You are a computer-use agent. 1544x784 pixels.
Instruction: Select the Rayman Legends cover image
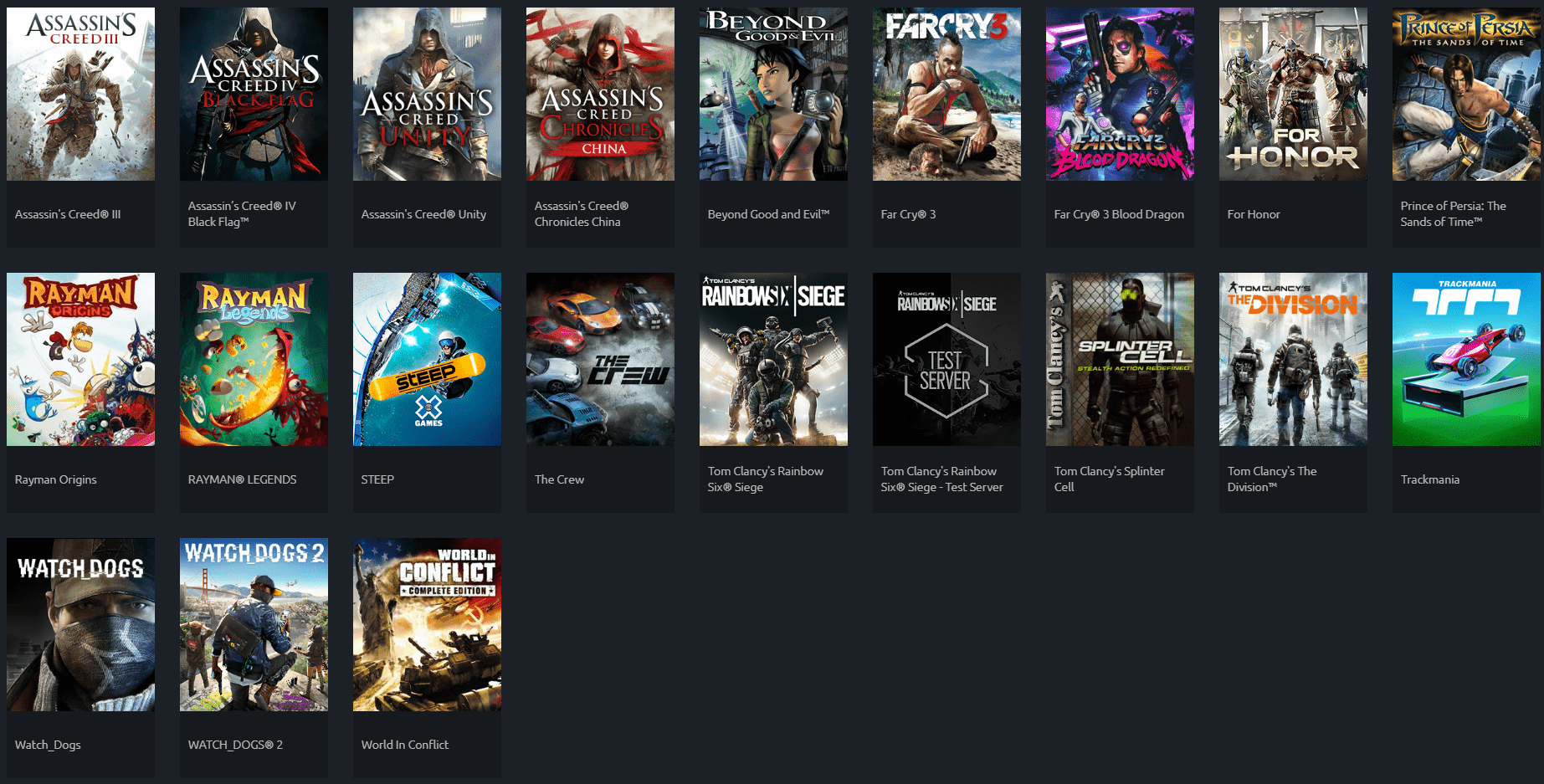pos(254,359)
